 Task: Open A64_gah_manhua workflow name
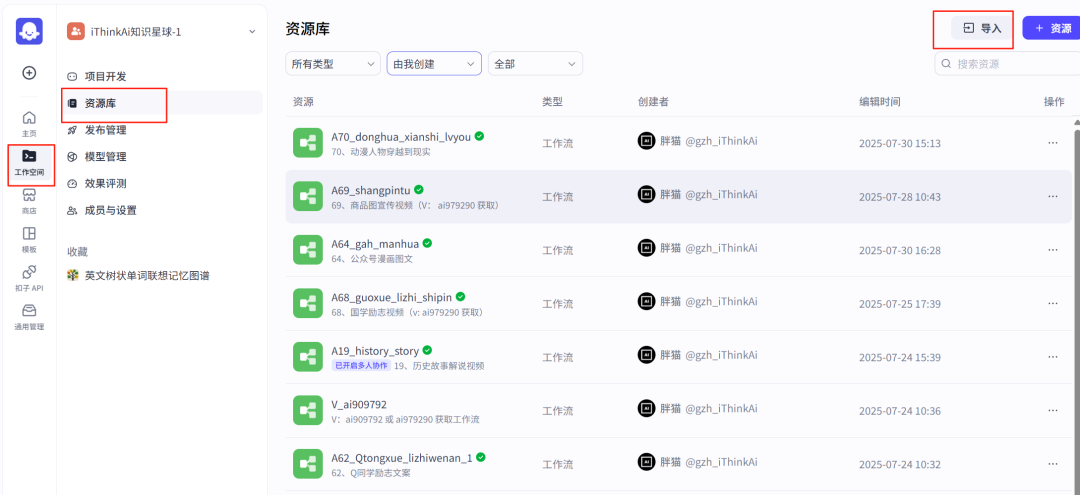pyautogui.click(x=375, y=244)
